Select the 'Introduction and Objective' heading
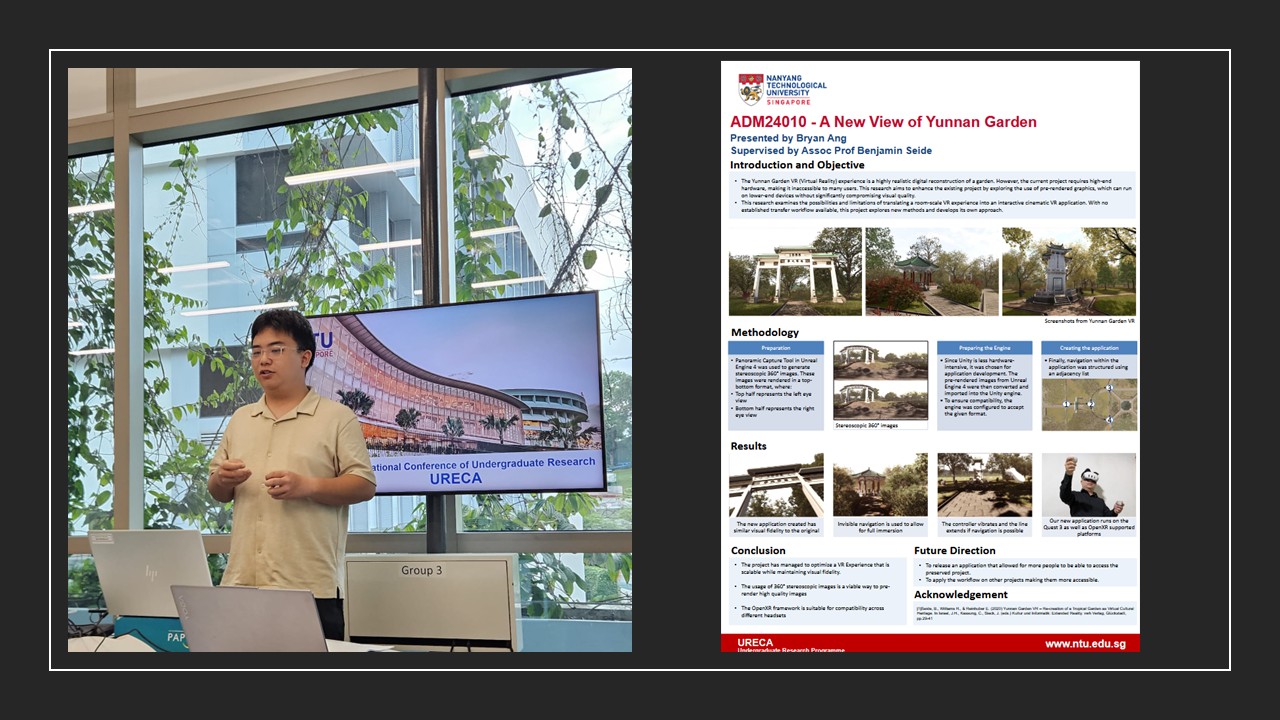 pos(797,165)
